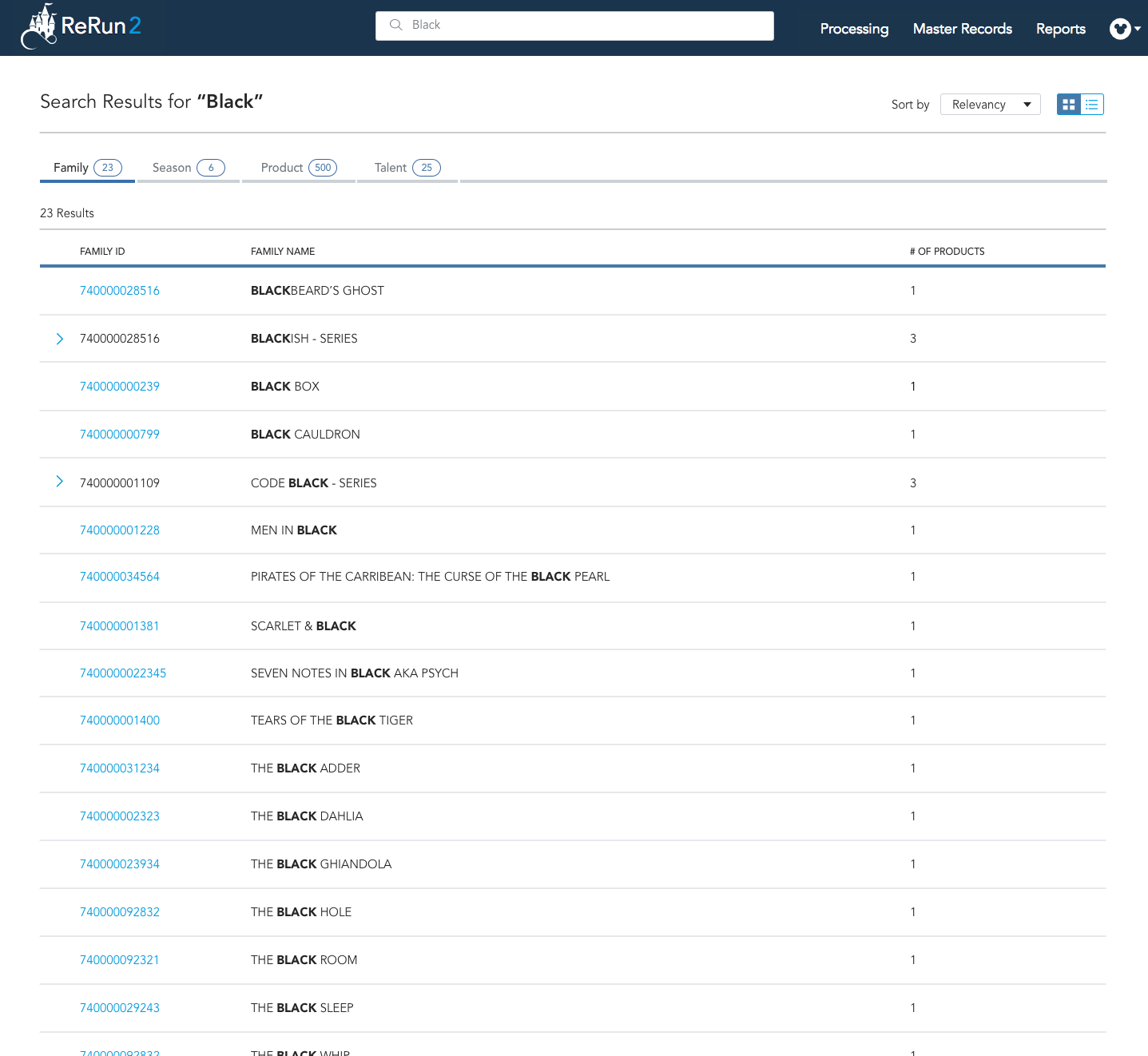Open family ID 740000092832 for The Black Hole
Screen dimensions: 1148x1056
pos(120,912)
